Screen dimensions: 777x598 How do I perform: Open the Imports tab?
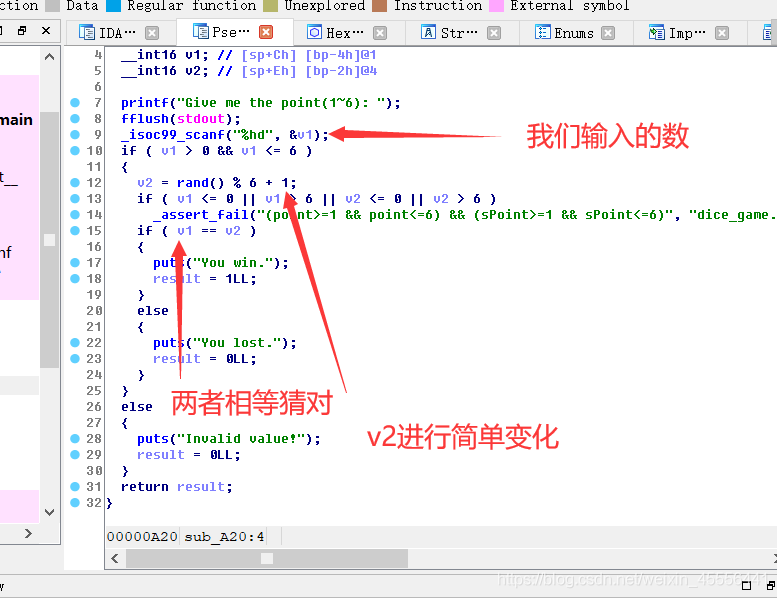pos(677,33)
